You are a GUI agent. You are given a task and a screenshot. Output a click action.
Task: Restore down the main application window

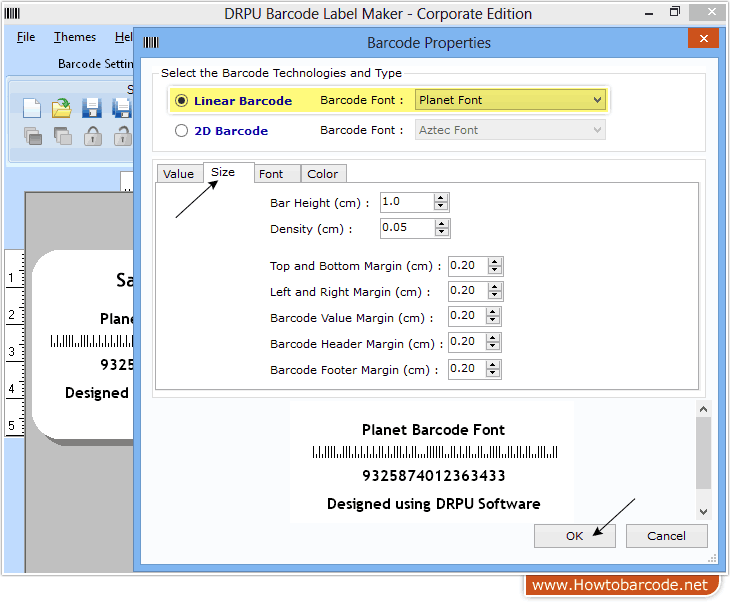(675, 12)
